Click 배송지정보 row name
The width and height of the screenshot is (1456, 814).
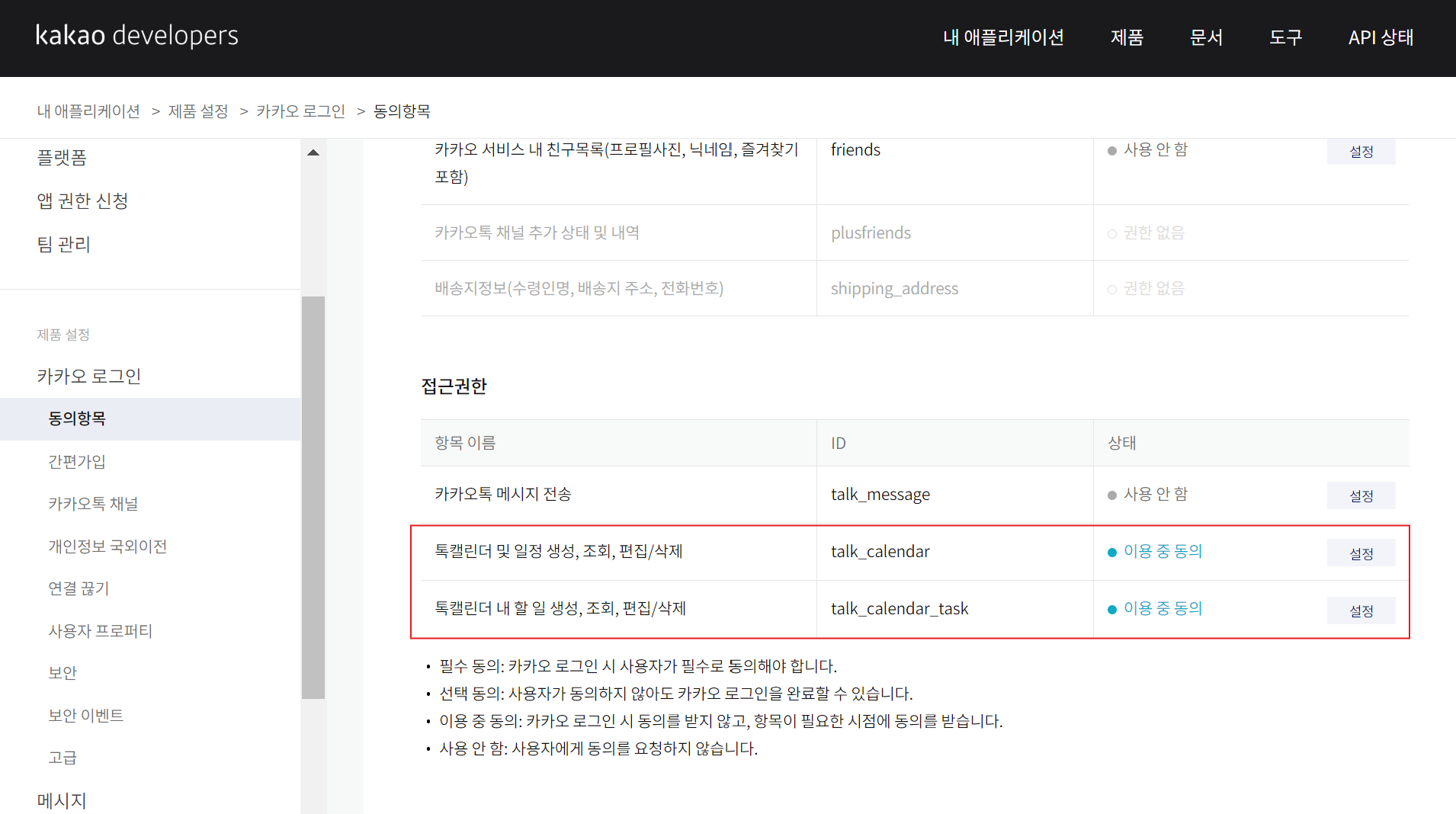click(579, 289)
